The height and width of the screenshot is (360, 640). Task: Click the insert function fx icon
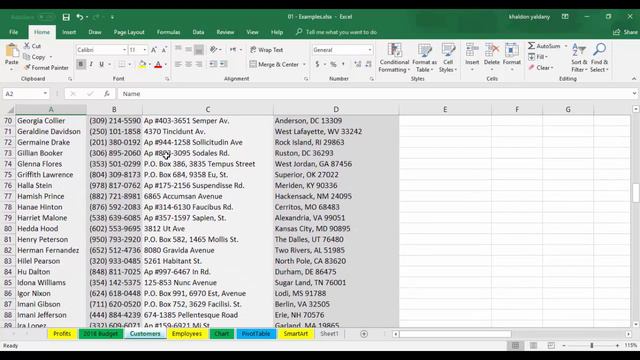[107, 94]
